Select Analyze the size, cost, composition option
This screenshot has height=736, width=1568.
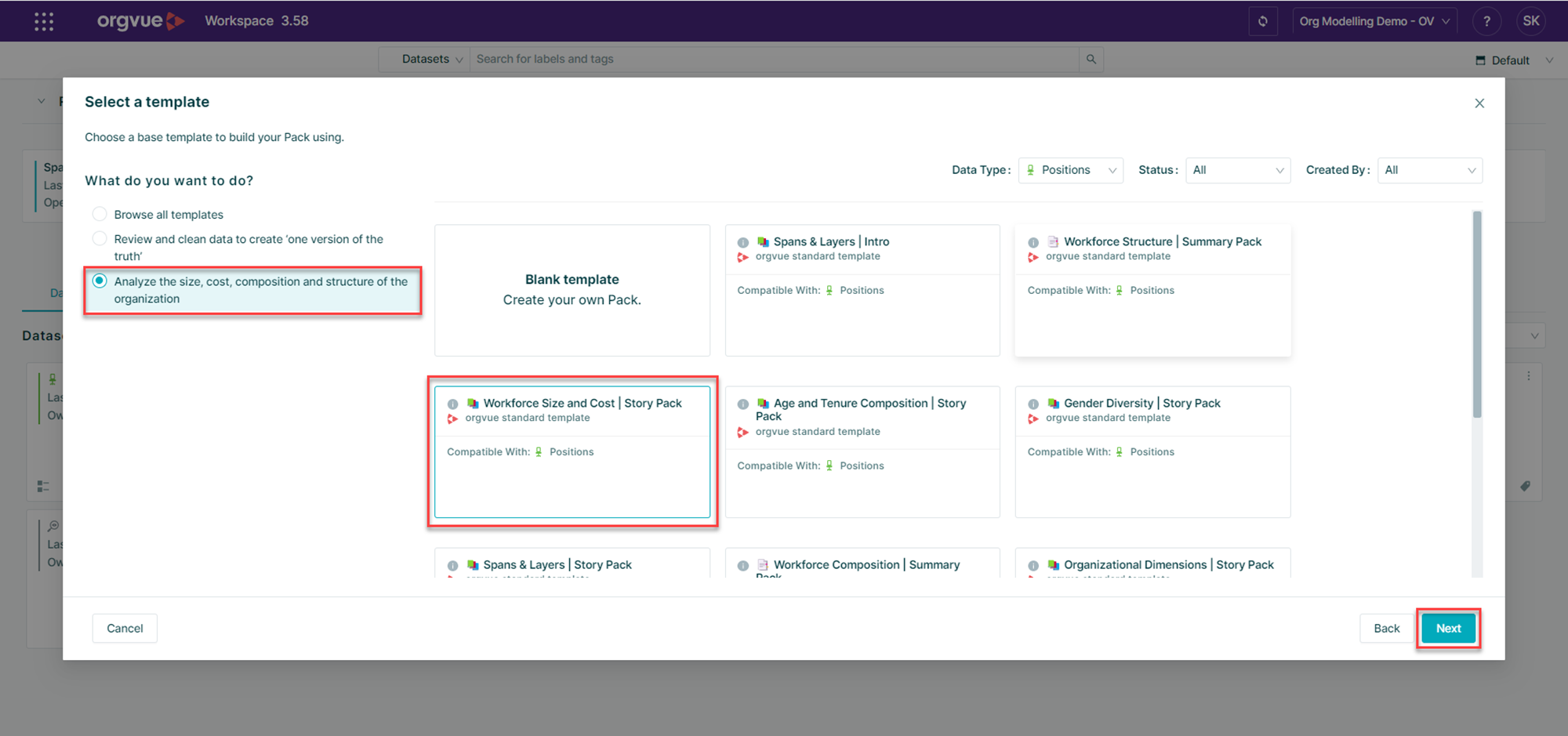(x=252, y=291)
